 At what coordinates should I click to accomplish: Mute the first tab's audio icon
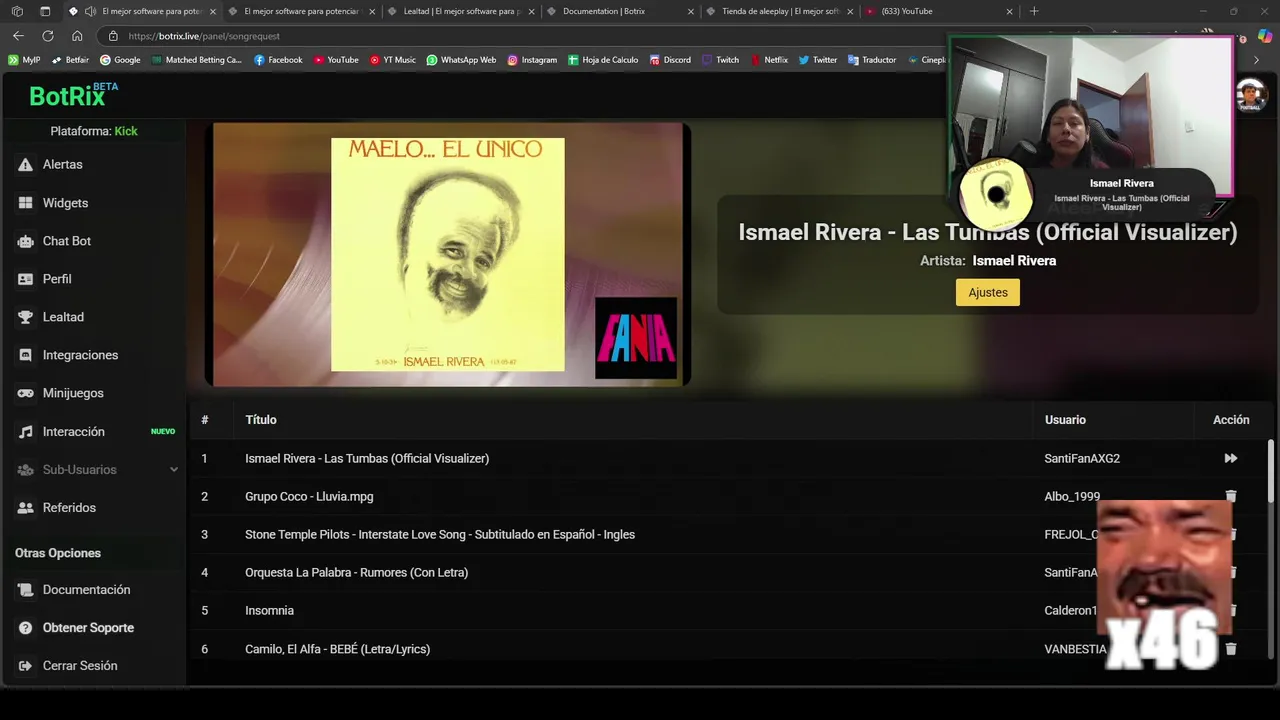tap(90, 11)
